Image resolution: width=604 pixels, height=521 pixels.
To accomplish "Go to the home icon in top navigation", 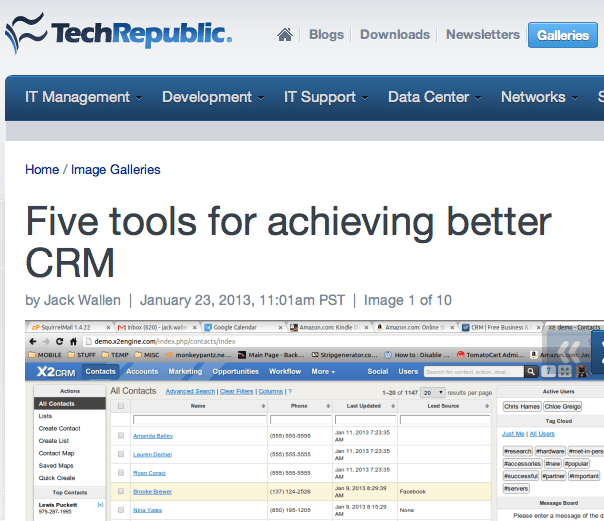I will pyautogui.click(x=285, y=35).
